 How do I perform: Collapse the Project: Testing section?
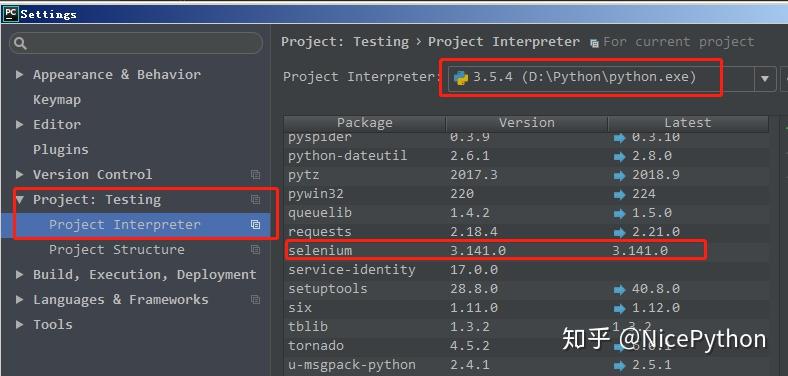click(20, 200)
